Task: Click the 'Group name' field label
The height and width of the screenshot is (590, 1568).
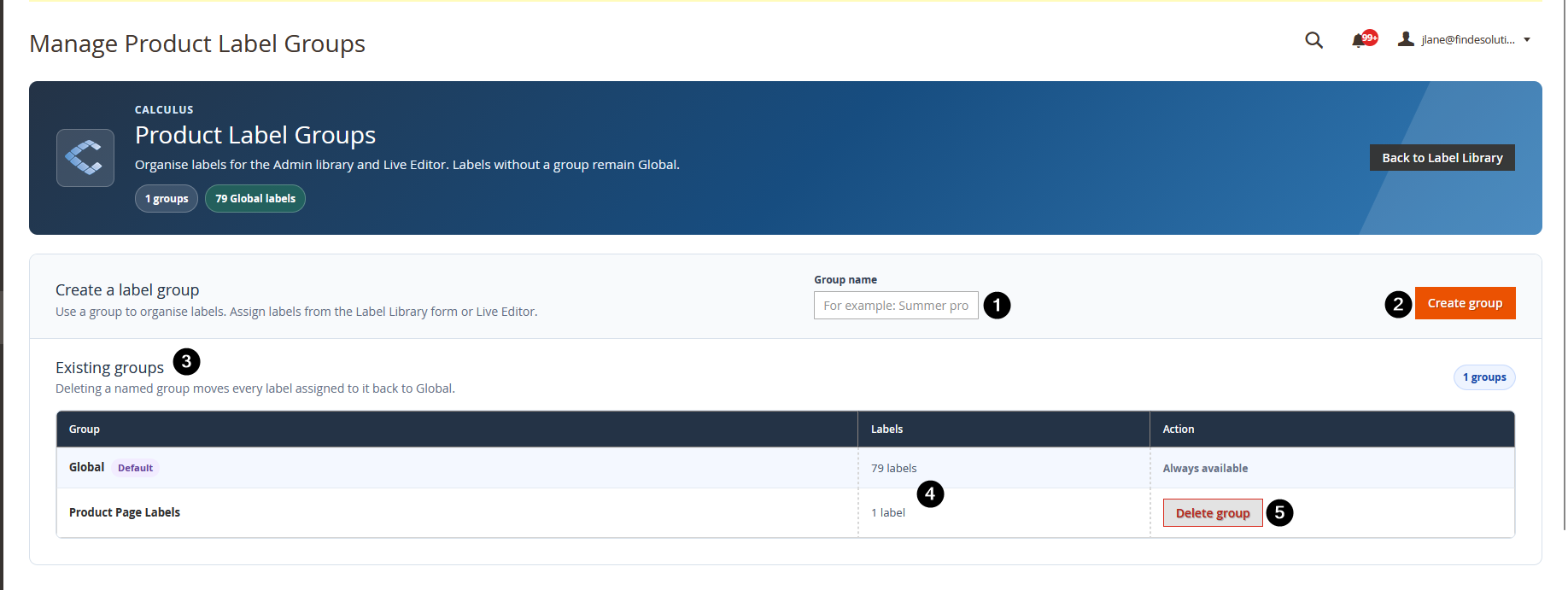Action: coord(845,280)
